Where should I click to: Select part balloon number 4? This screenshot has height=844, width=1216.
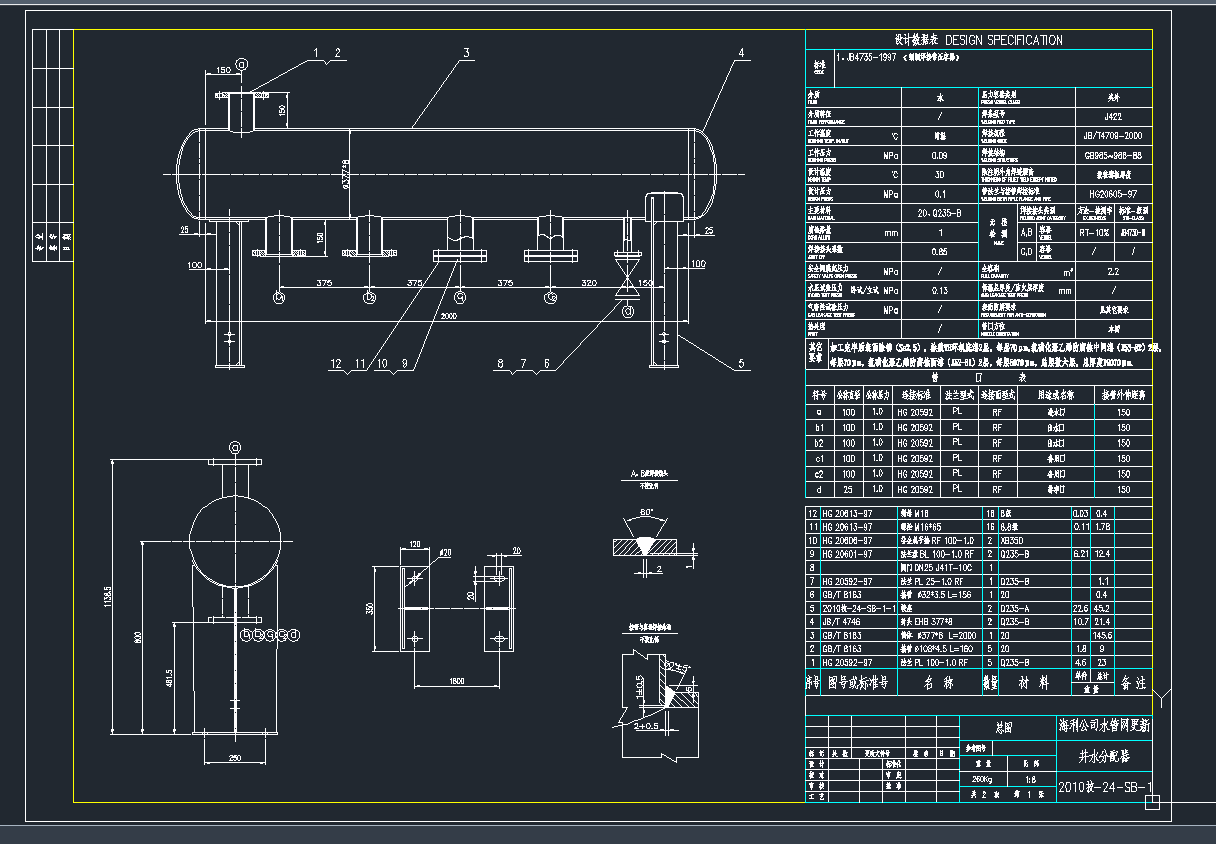(741, 52)
